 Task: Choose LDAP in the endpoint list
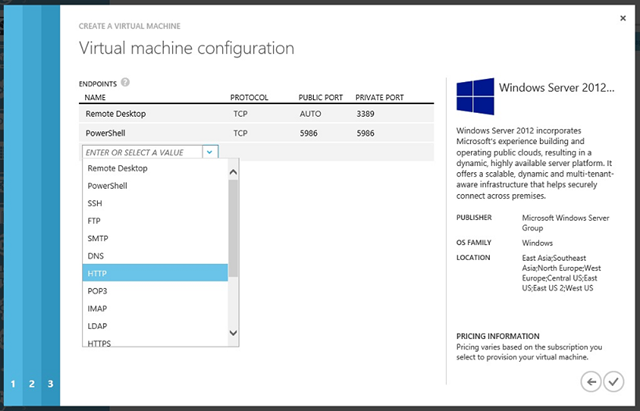(x=155, y=326)
